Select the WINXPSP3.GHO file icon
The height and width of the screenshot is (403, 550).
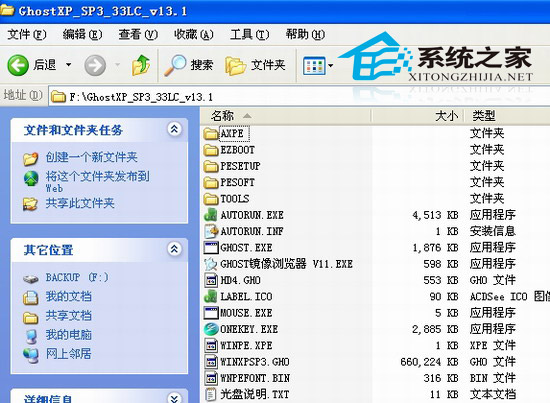pos(211,362)
